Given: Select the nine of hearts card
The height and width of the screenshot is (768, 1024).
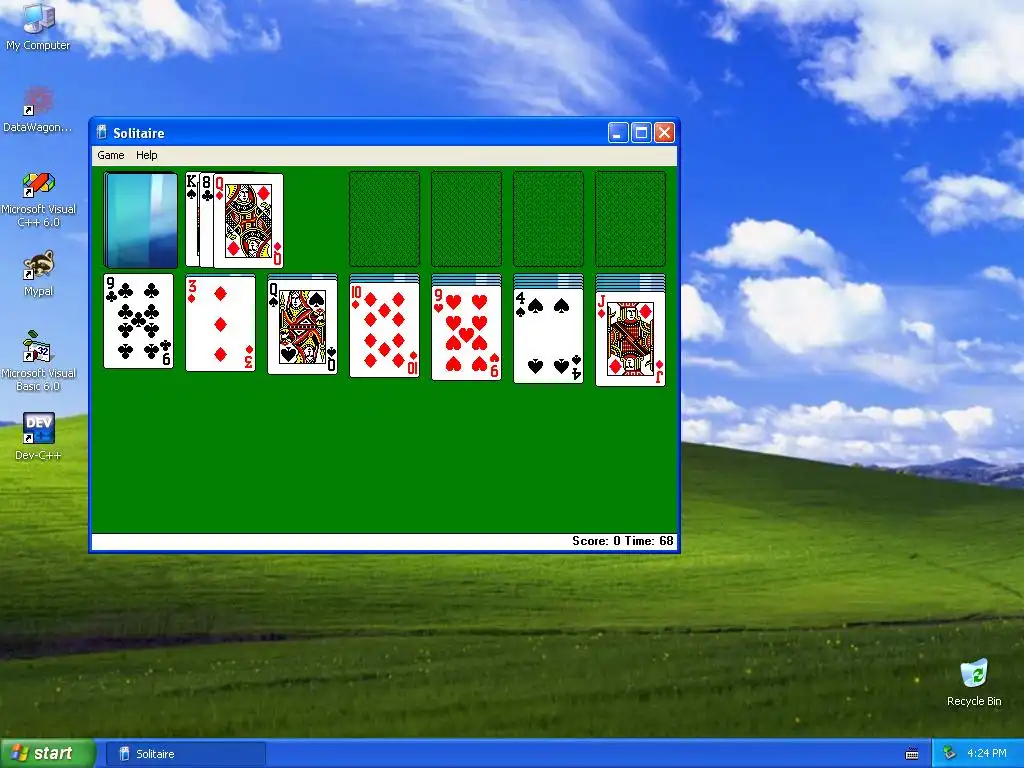Looking at the screenshot, I should coord(466,332).
